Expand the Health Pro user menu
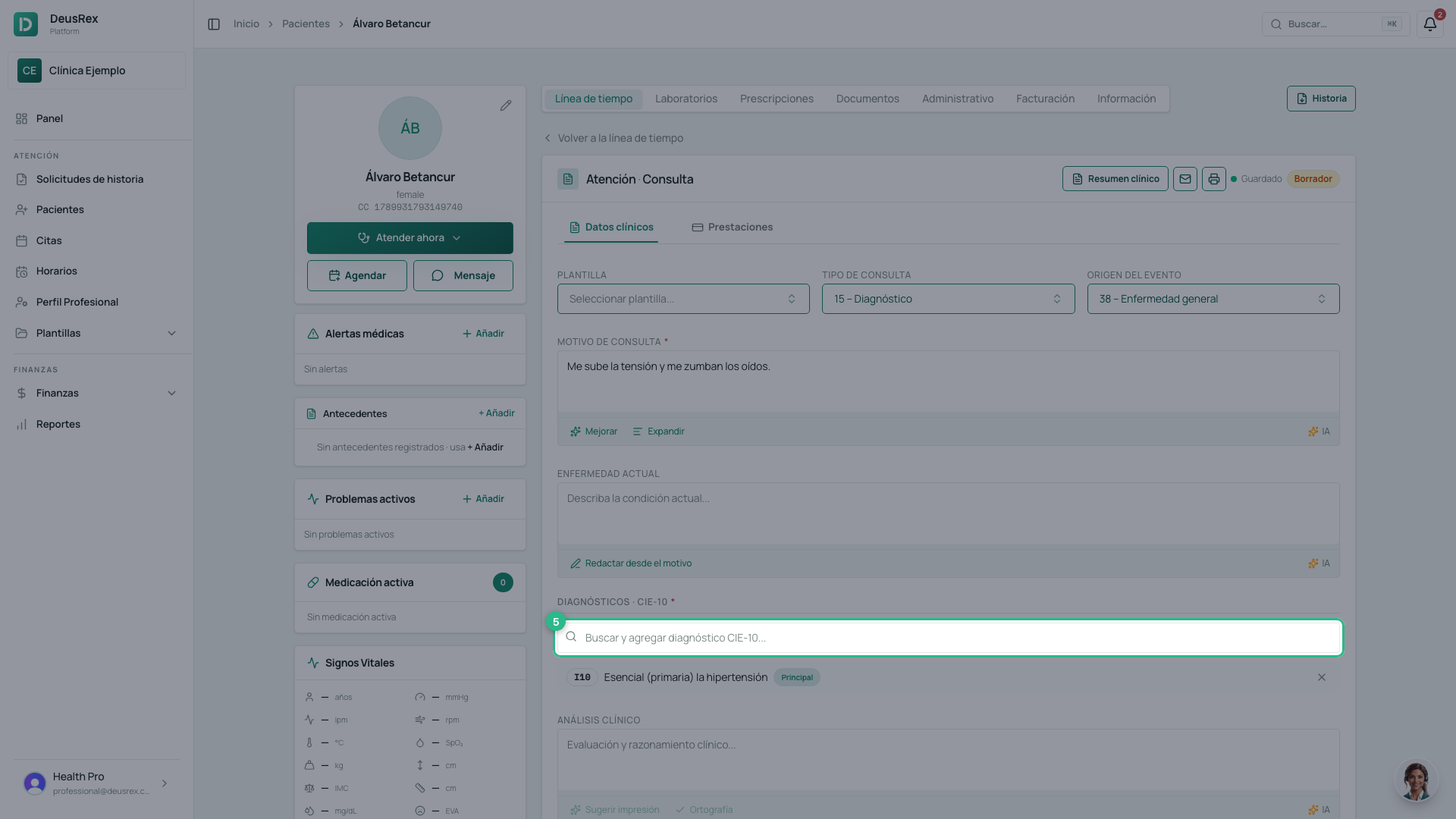This screenshot has width=1456, height=819. pos(97,783)
